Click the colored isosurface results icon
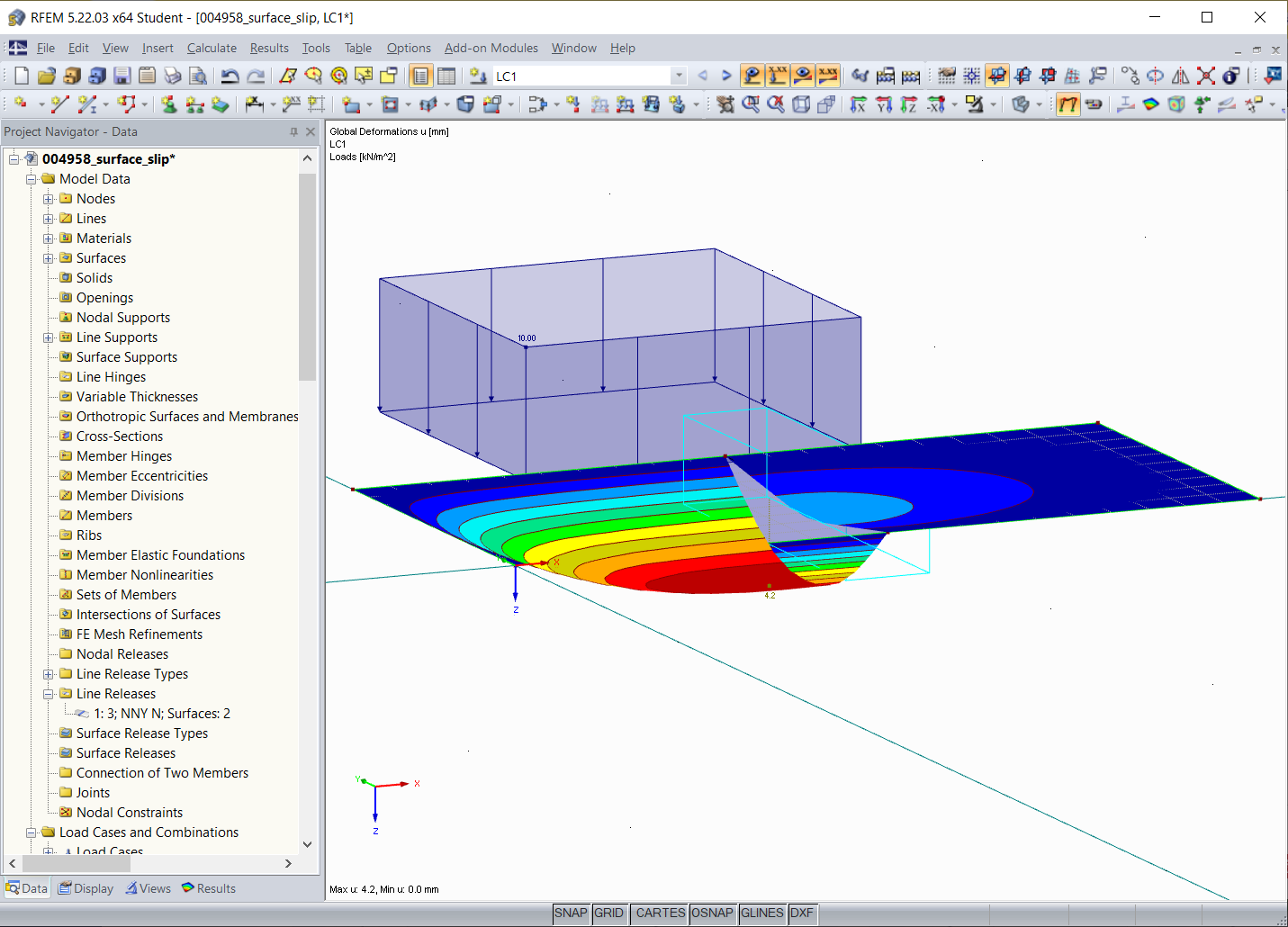 tap(1150, 104)
